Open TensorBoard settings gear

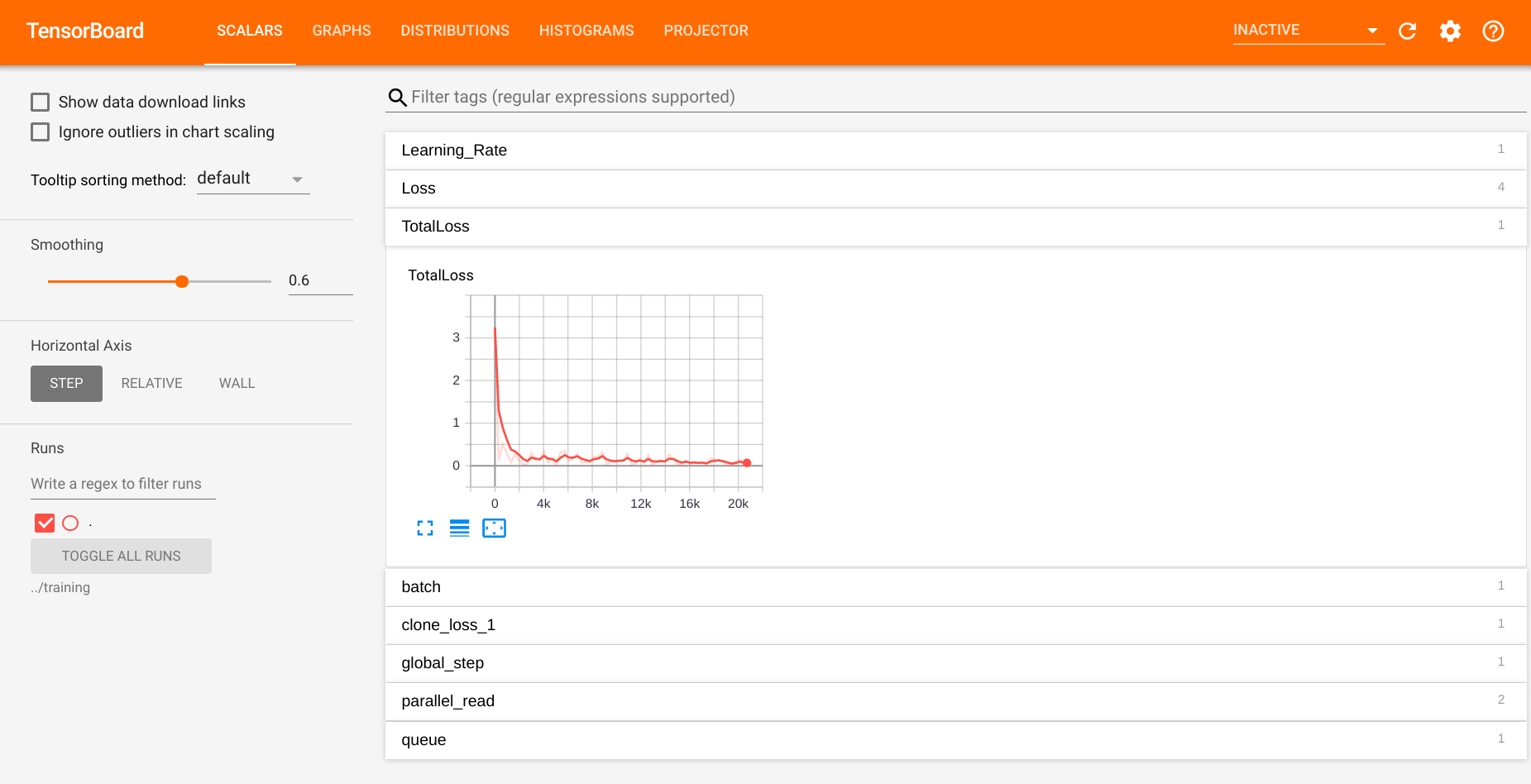pos(1450,31)
